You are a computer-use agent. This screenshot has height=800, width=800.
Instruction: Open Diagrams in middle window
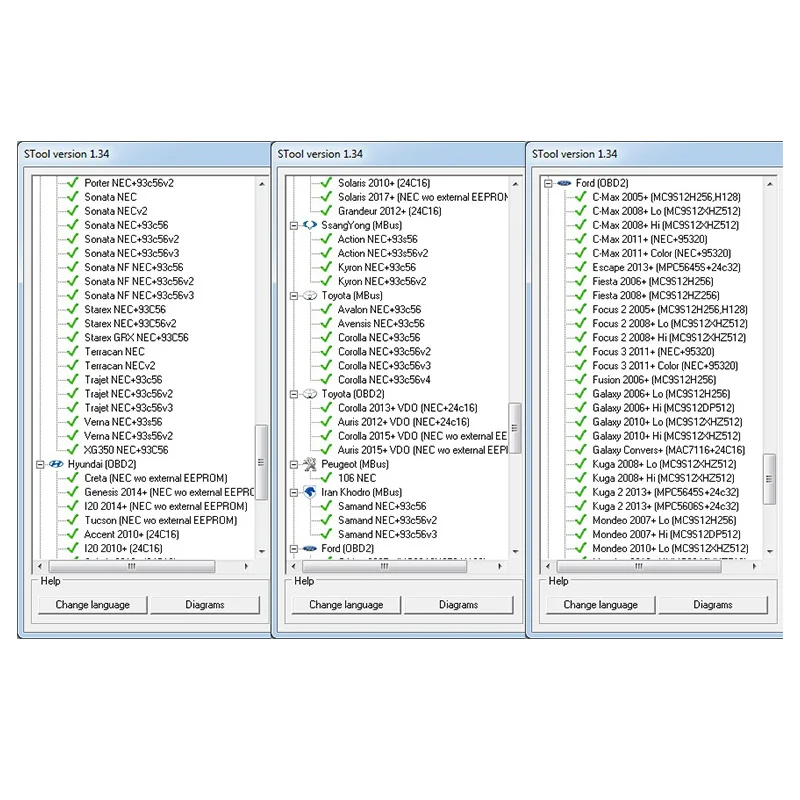pyautogui.click(x=459, y=605)
